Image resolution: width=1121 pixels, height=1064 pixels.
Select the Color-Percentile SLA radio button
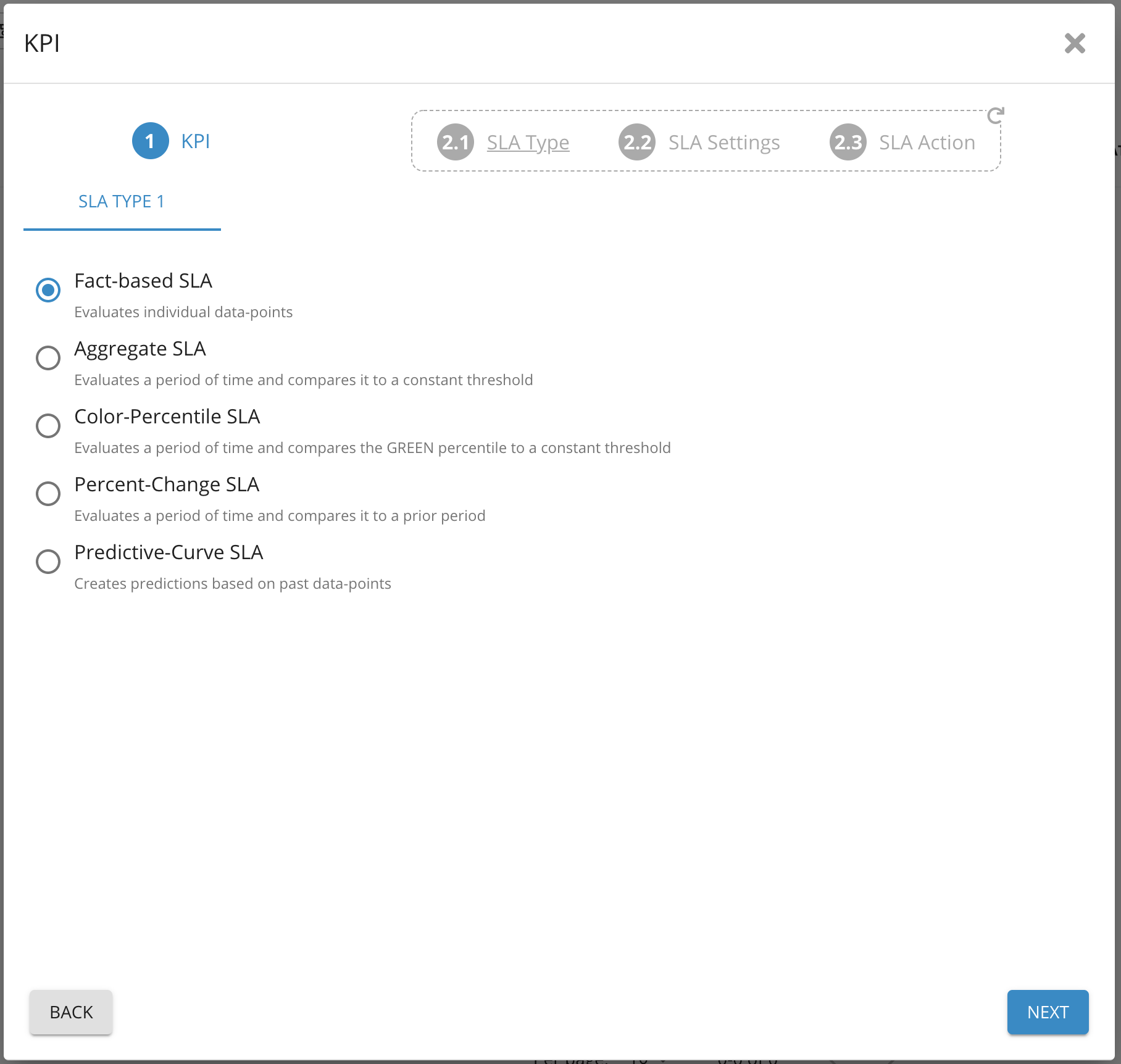pyautogui.click(x=48, y=426)
